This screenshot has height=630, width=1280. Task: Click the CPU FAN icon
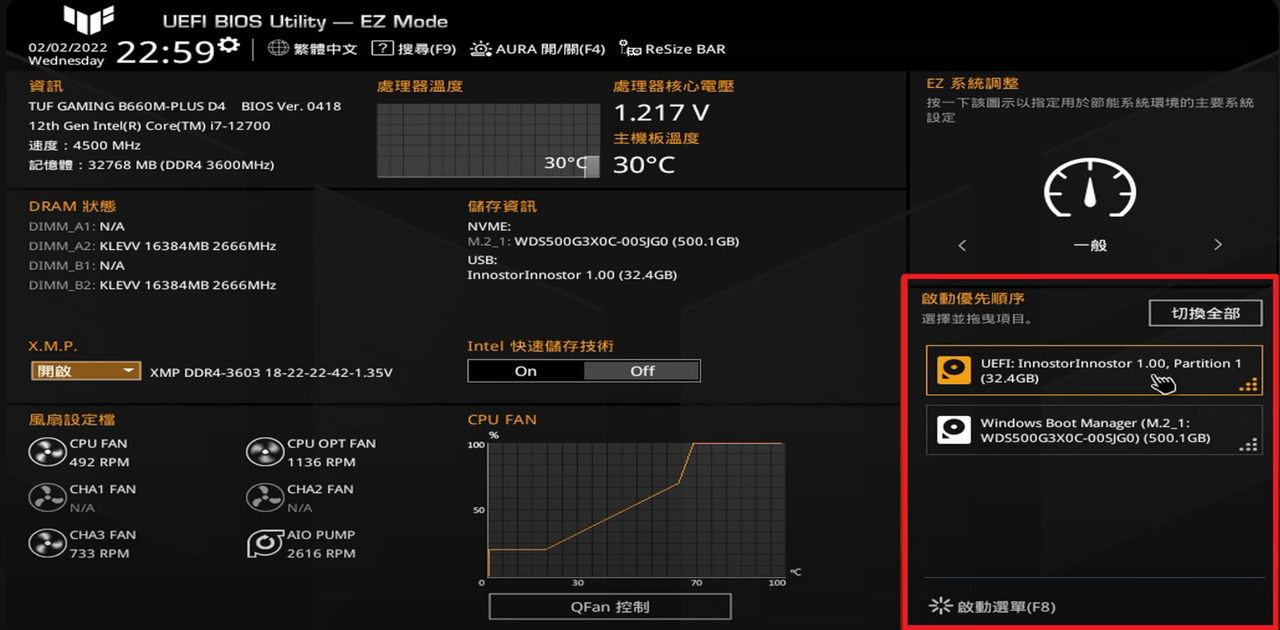[x=47, y=453]
